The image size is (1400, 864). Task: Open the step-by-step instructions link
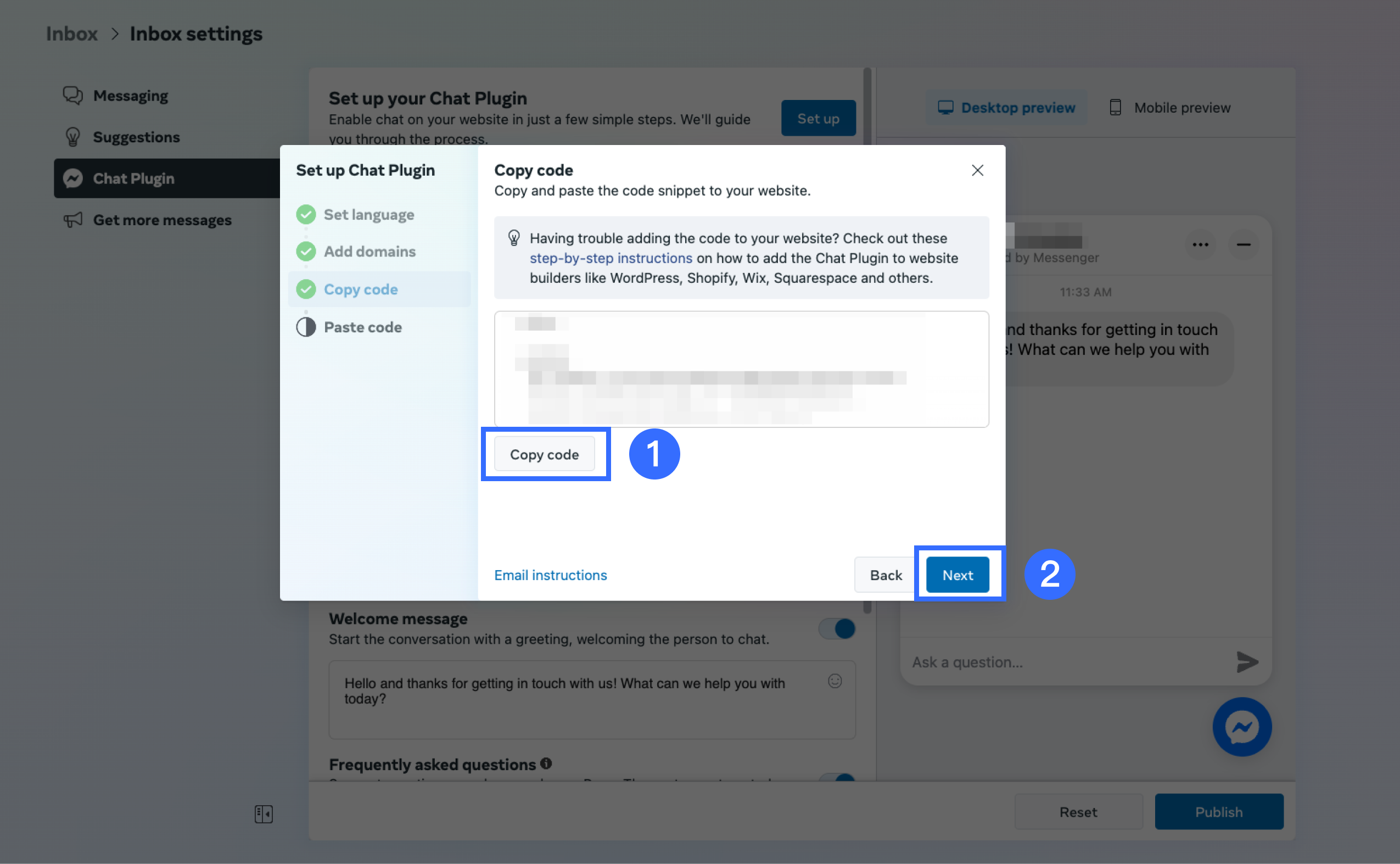pos(610,258)
